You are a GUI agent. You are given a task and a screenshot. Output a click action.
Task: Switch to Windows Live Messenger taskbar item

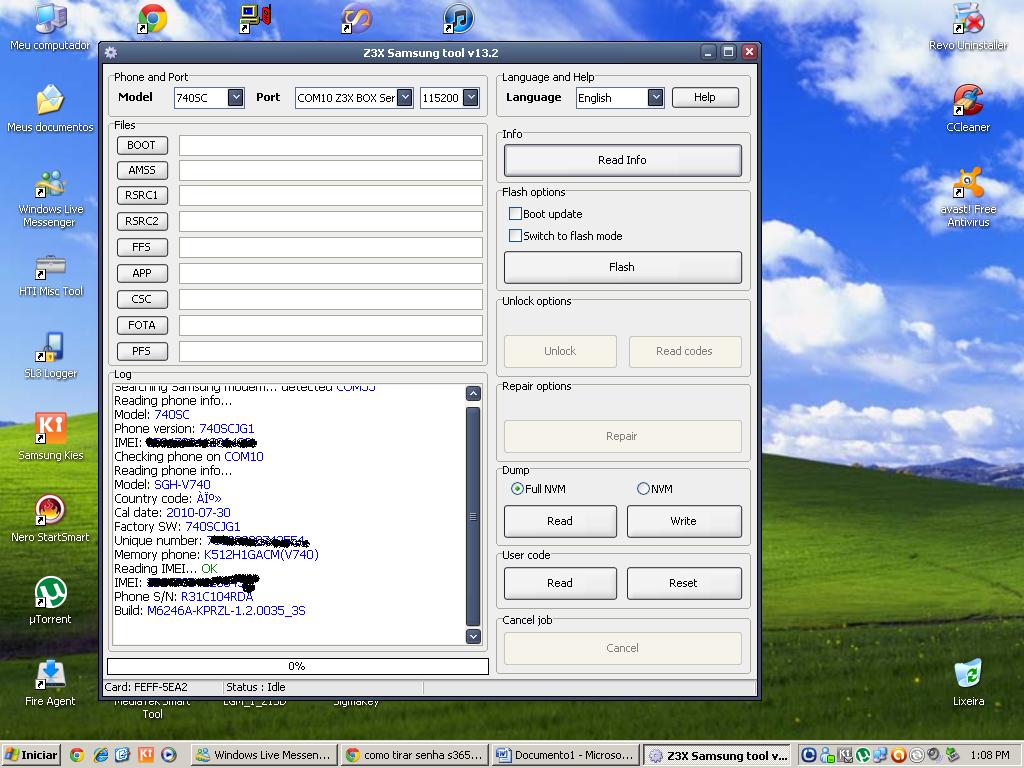pyautogui.click(x=265, y=756)
